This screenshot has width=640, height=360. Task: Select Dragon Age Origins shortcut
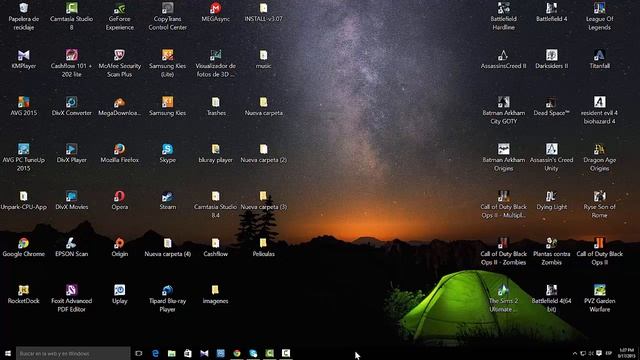(599, 157)
